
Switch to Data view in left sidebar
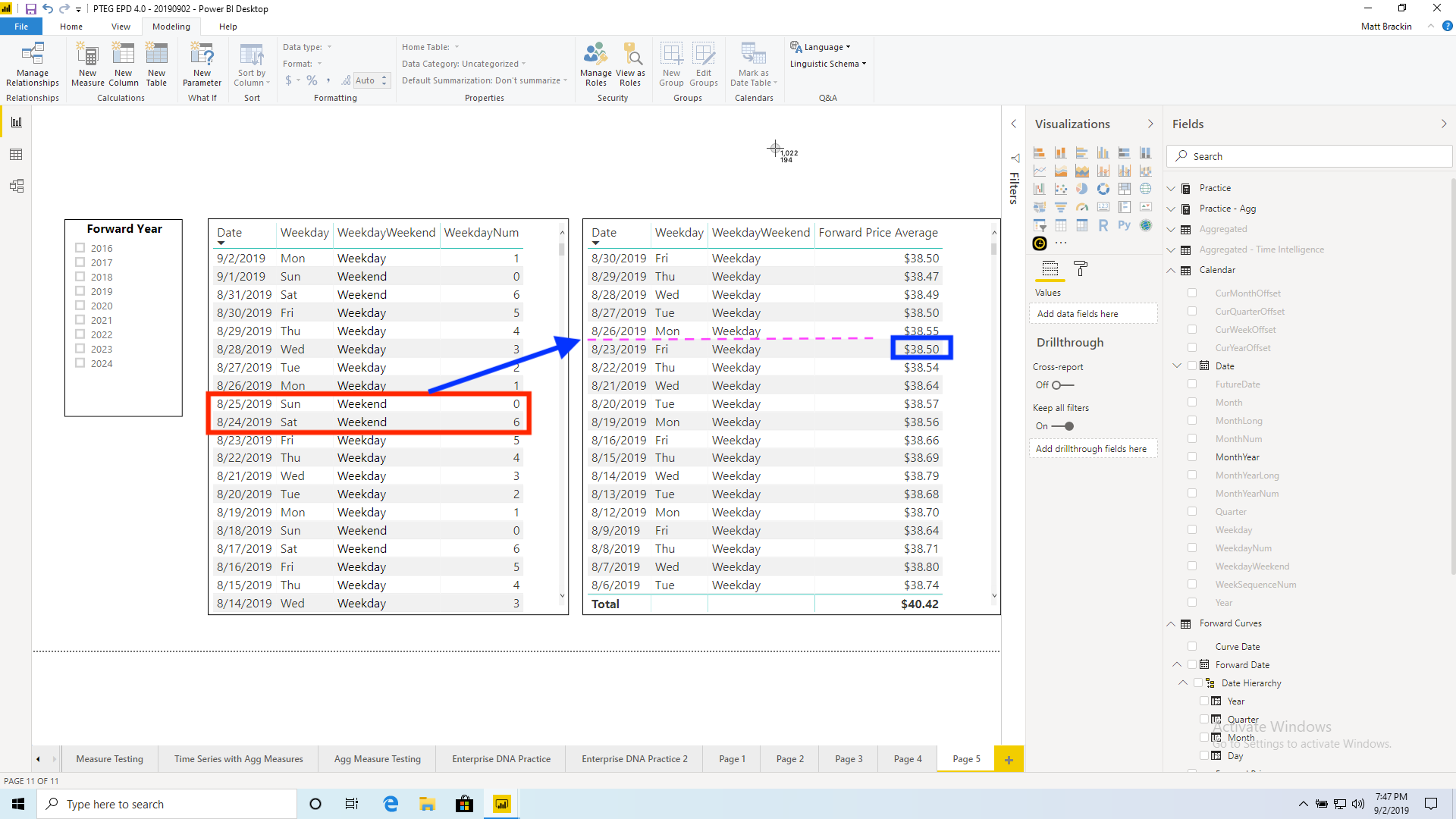pyautogui.click(x=16, y=155)
